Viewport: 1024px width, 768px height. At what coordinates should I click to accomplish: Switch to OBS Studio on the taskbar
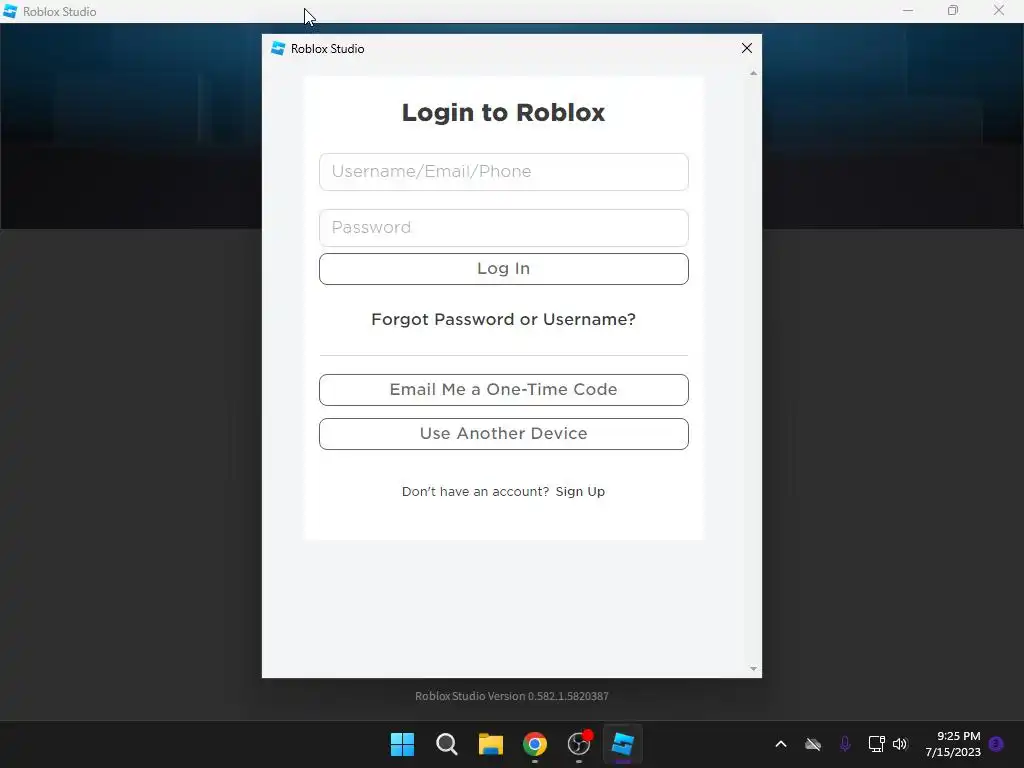(579, 744)
